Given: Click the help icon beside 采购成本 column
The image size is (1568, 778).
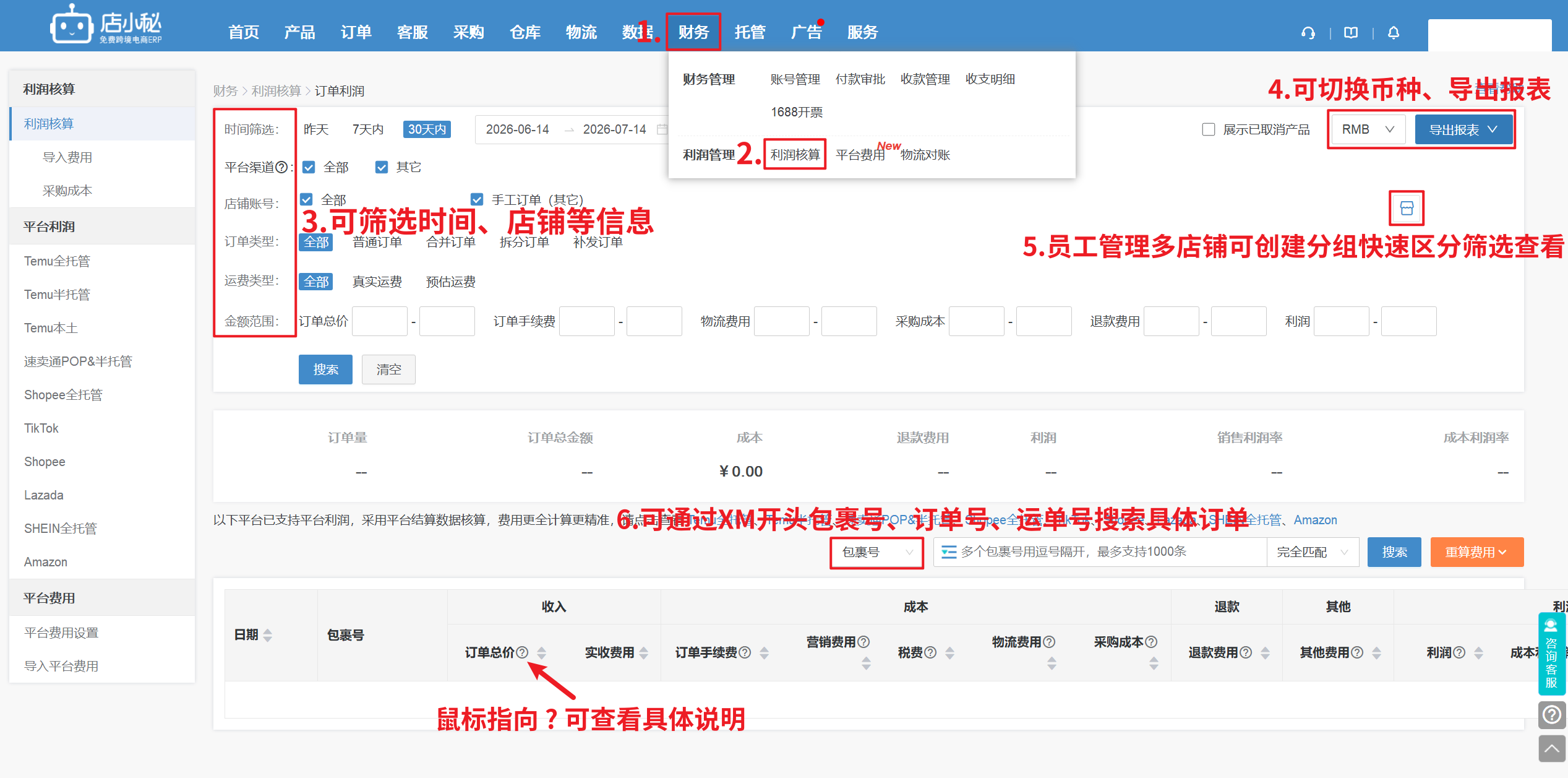Looking at the screenshot, I should coord(1151,642).
